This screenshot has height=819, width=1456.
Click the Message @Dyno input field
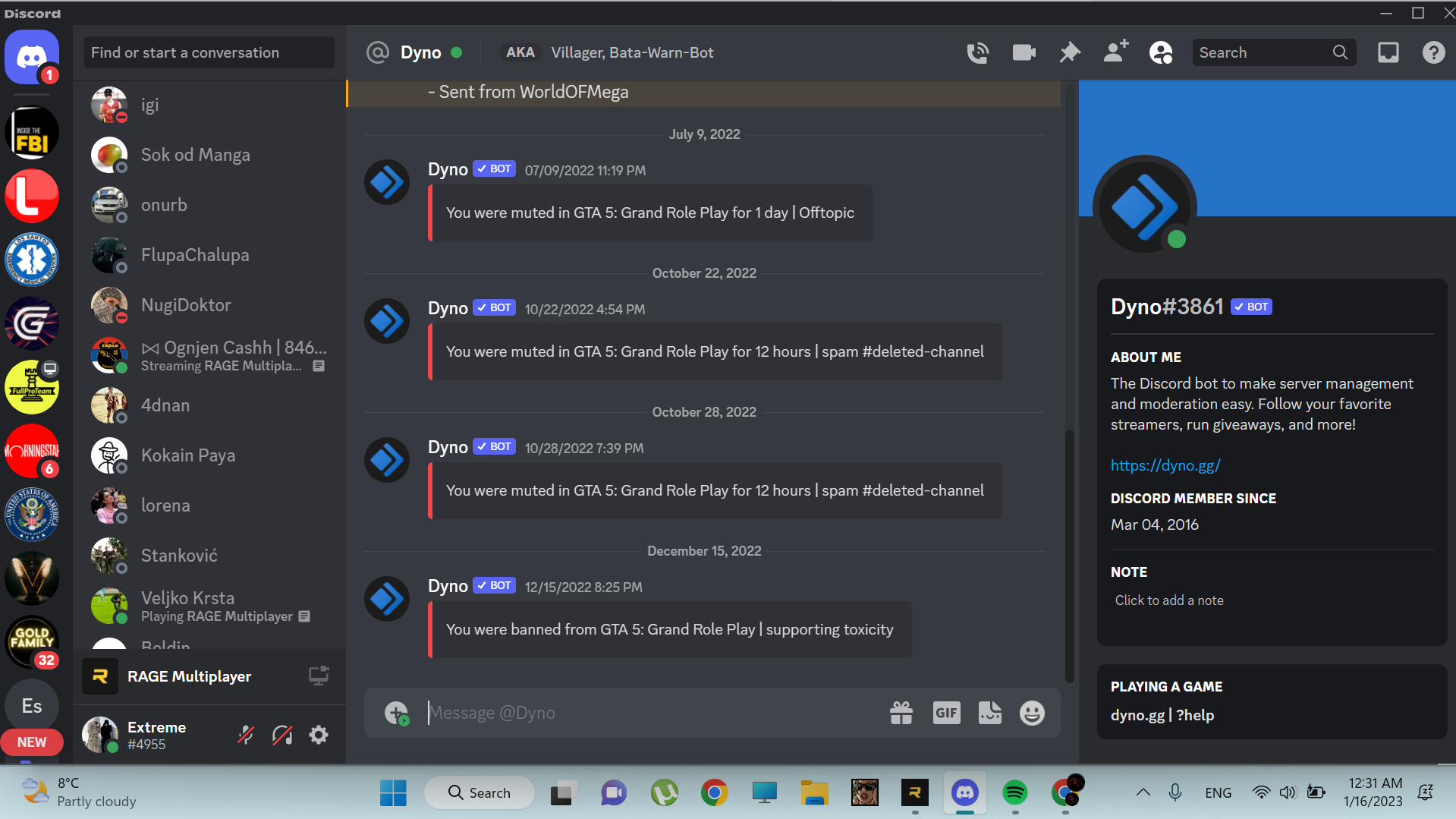click(653, 713)
